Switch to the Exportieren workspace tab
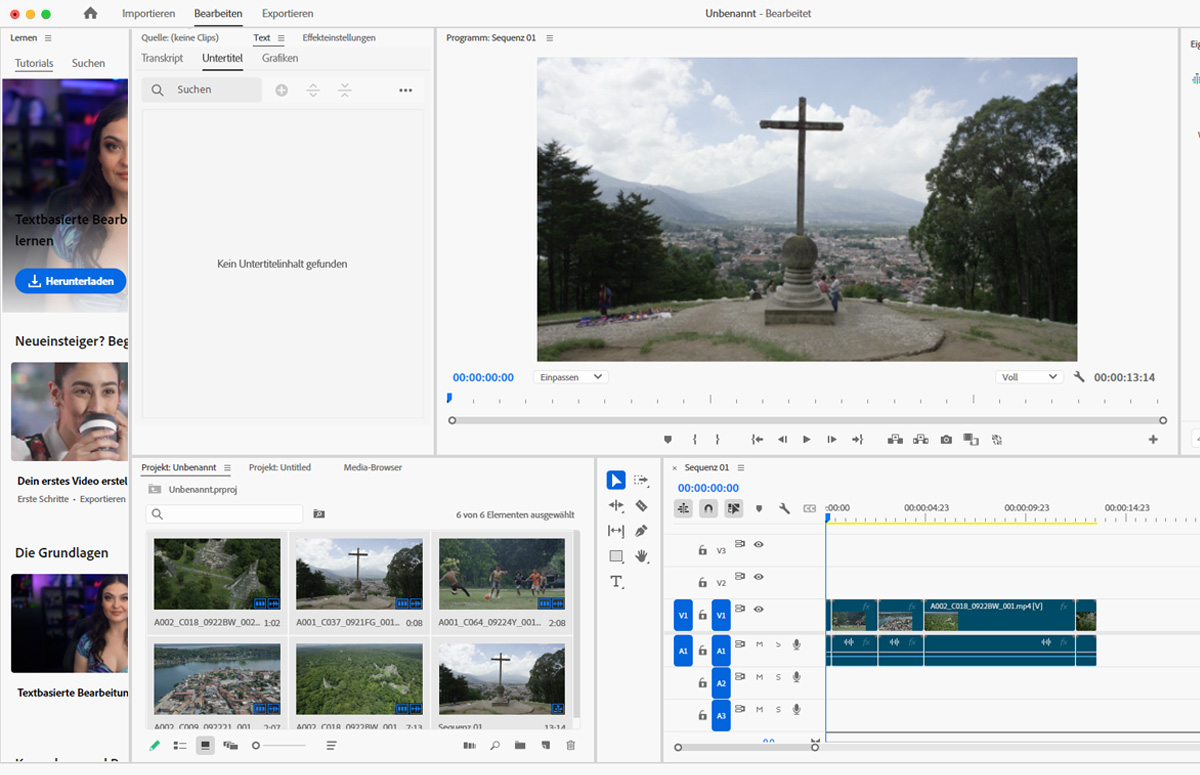The width and height of the screenshot is (1200, 775). 287,14
